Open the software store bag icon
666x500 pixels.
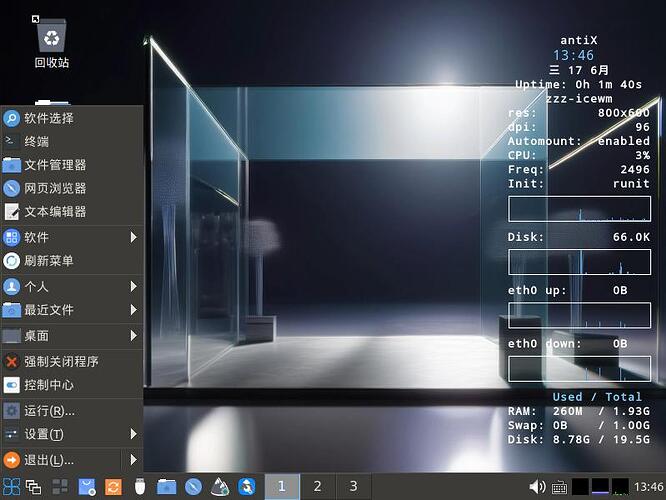(87, 487)
